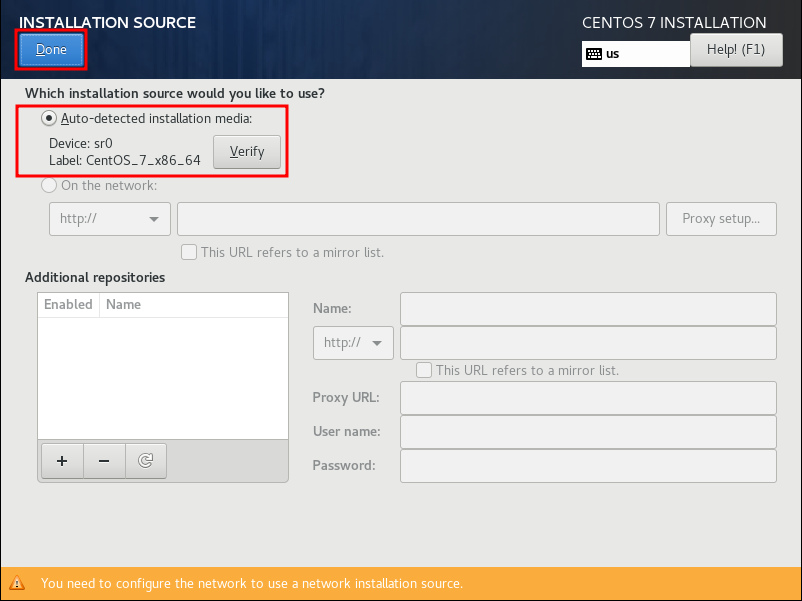Open Proxy setup... dialog
Screen dimensions: 802x601
[721, 219]
